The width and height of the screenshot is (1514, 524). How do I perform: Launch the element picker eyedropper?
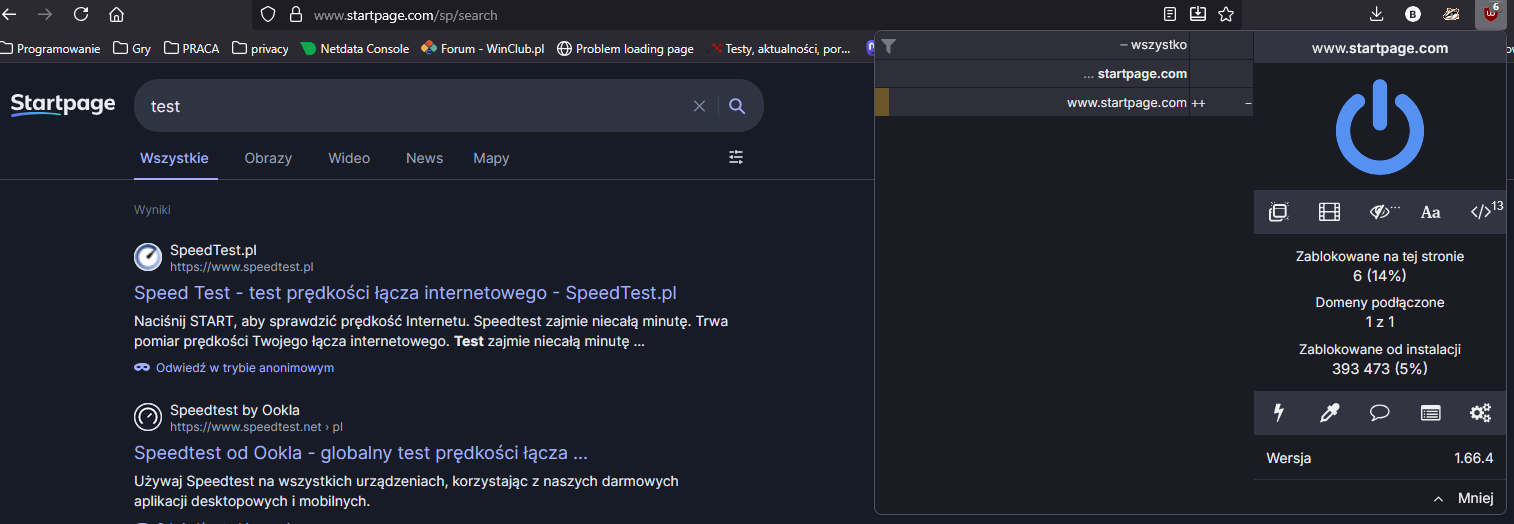pyautogui.click(x=1329, y=412)
